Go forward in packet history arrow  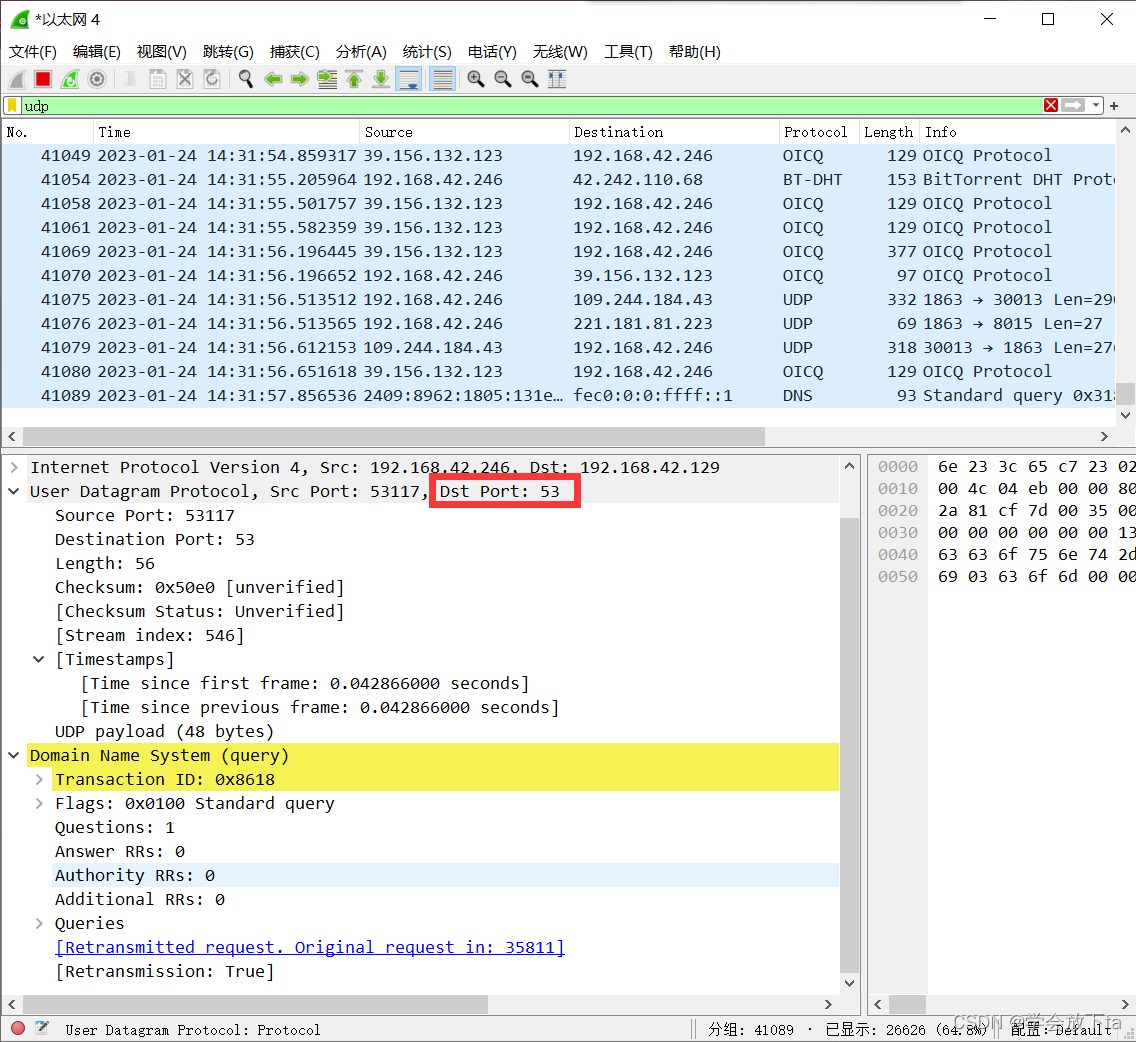coord(299,79)
